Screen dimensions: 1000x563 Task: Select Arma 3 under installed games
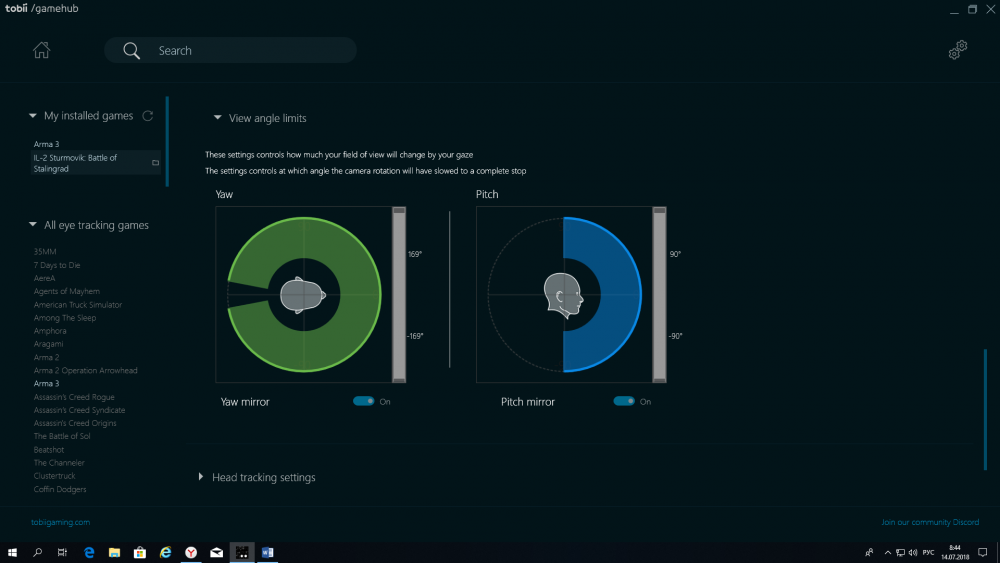47,144
